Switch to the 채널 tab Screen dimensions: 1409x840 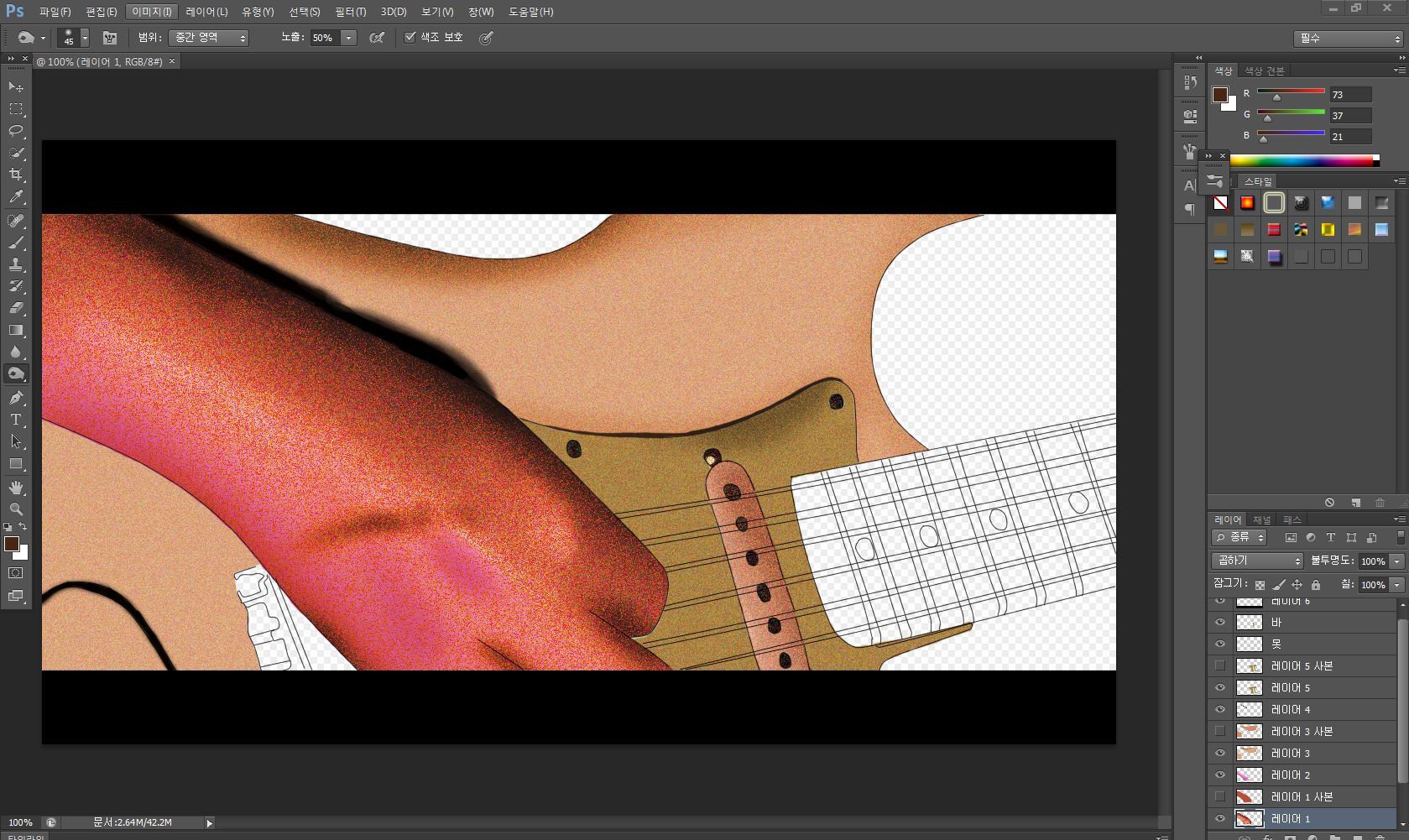1261,520
